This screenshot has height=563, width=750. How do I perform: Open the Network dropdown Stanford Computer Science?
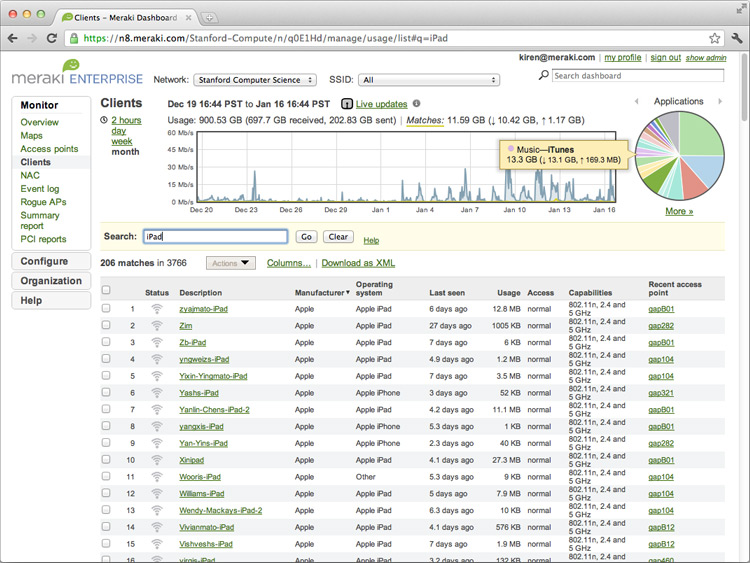click(x=255, y=80)
